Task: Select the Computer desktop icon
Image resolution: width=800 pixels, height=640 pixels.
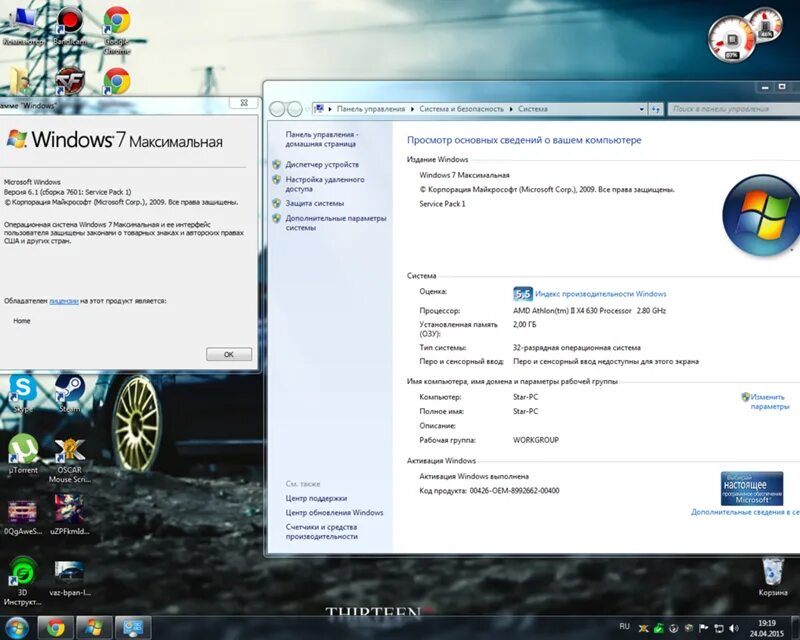Action: coord(23,27)
